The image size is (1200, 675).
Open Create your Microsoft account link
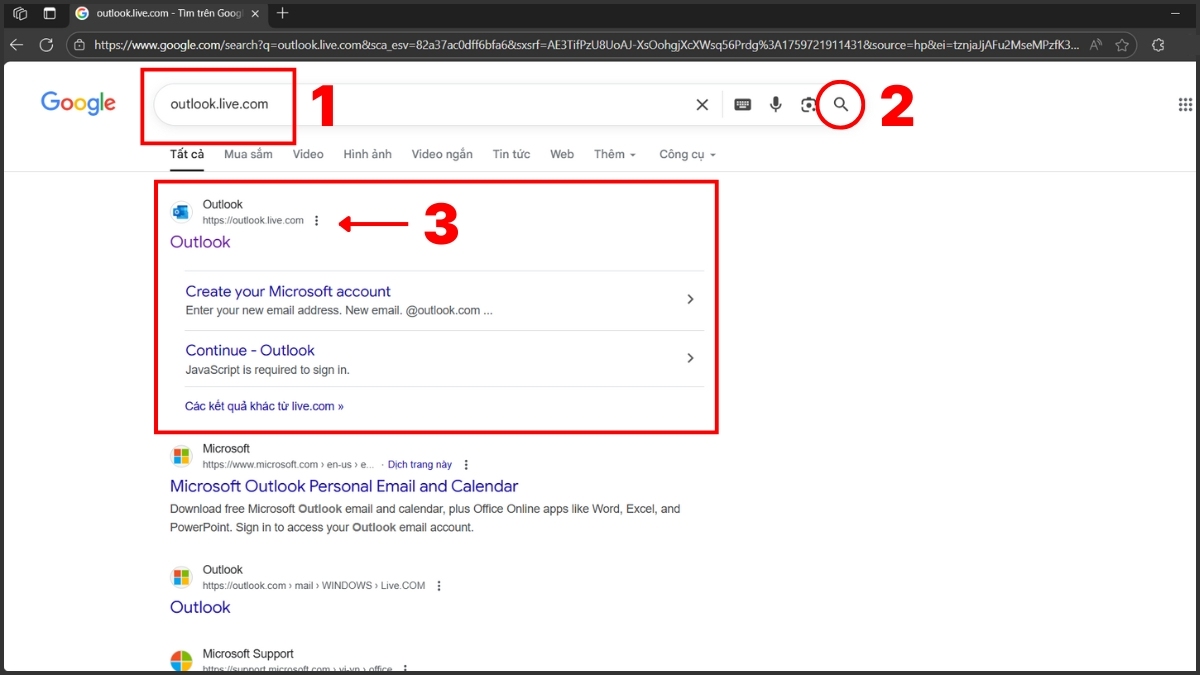[288, 291]
